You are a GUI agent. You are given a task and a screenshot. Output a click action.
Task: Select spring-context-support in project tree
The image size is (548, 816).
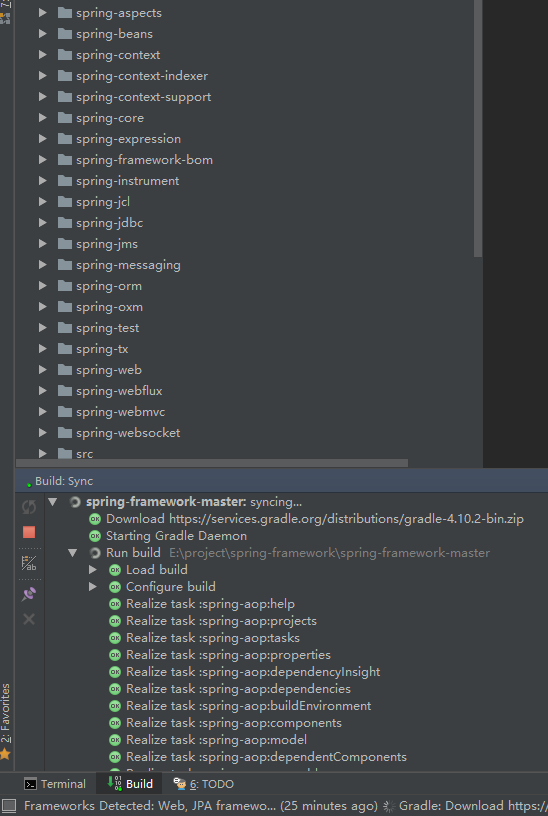(143, 97)
